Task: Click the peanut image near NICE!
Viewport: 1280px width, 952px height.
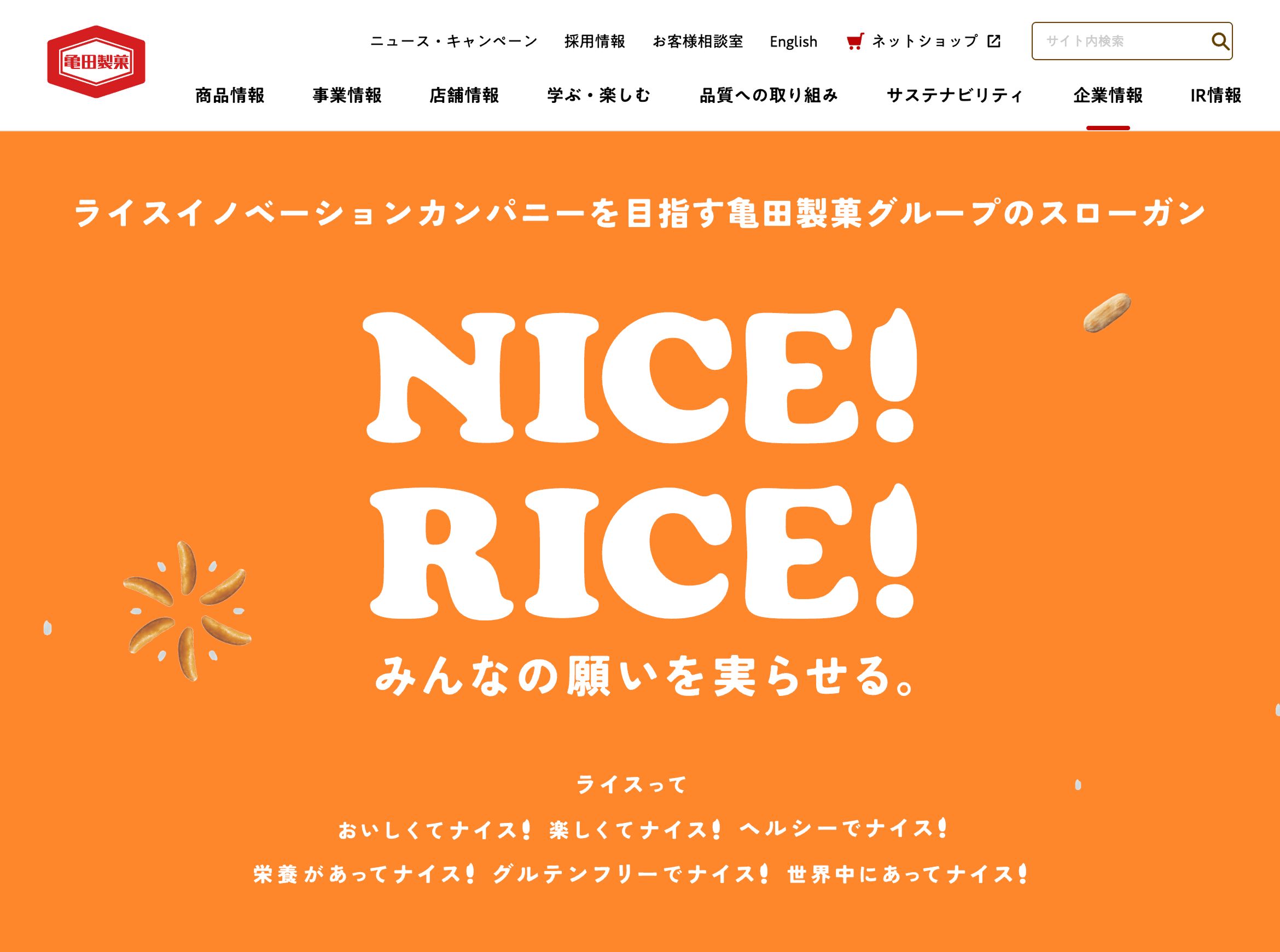Action: [x=1107, y=313]
